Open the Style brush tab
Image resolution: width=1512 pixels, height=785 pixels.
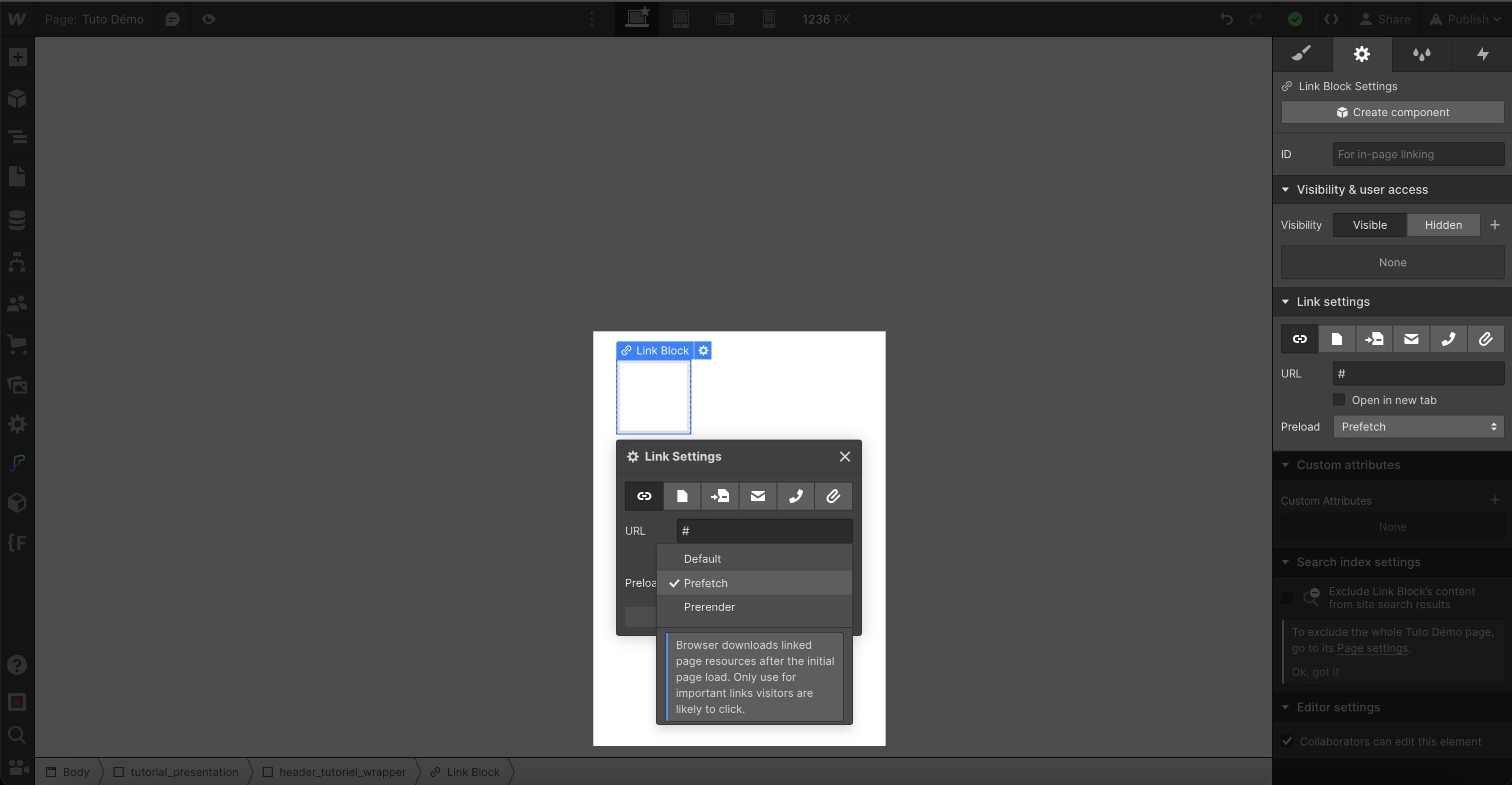point(1301,54)
